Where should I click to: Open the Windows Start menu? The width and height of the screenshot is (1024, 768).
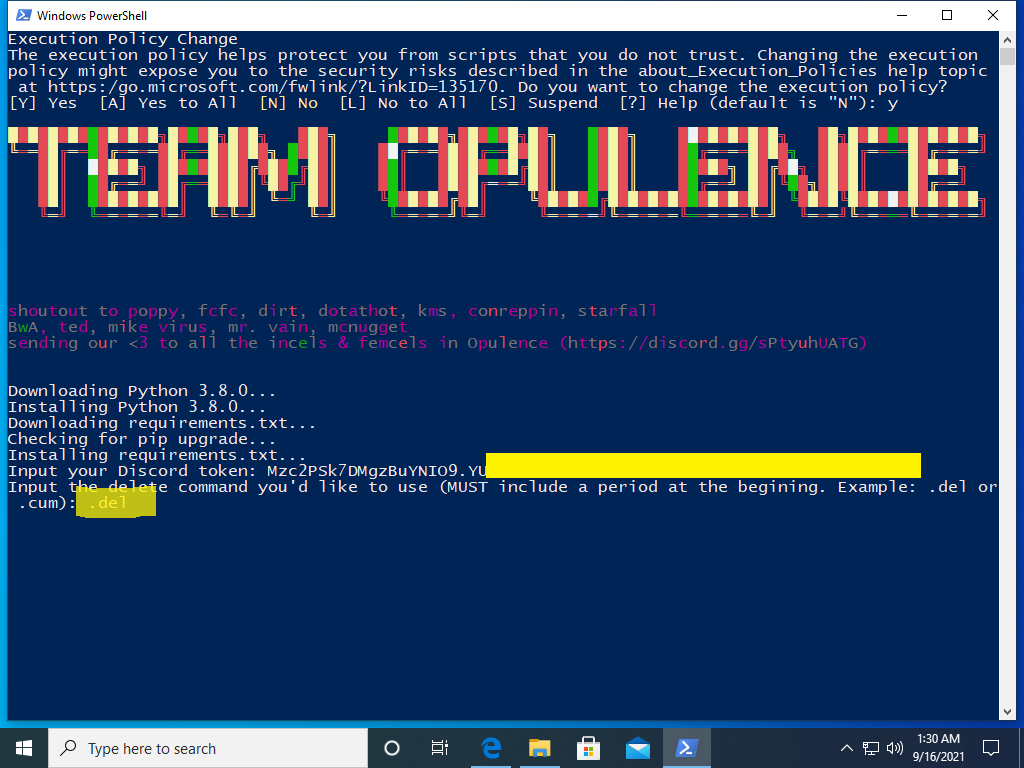(24, 748)
